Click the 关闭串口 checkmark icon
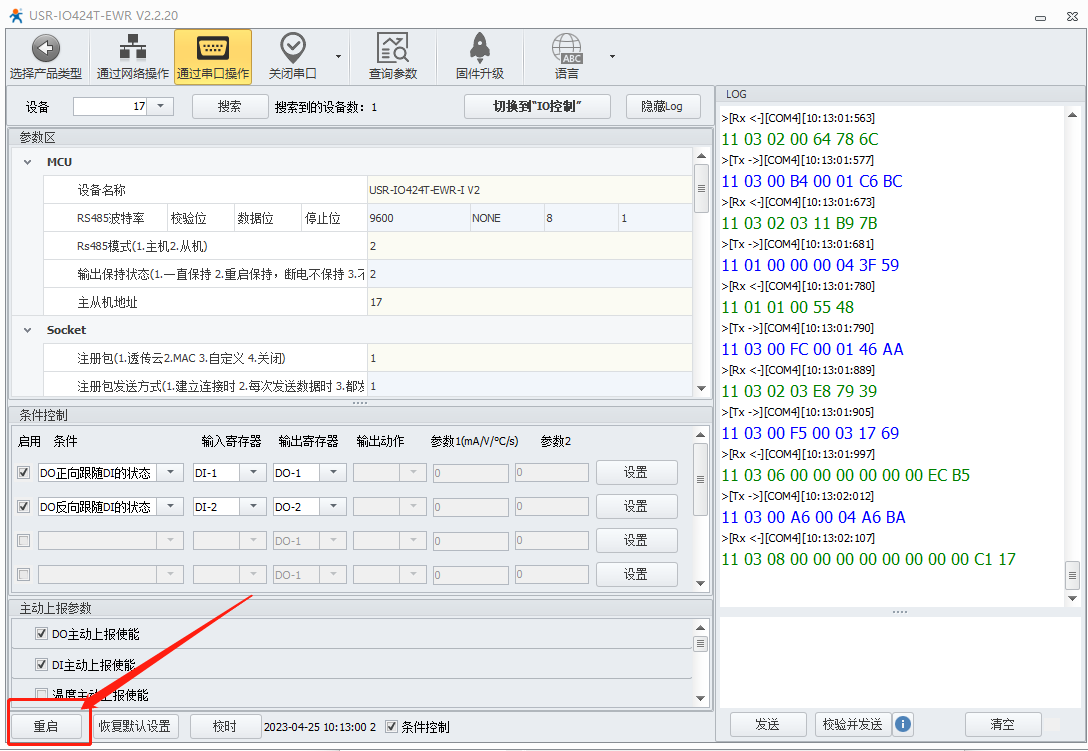This screenshot has width=1088, height=751. 293,48
